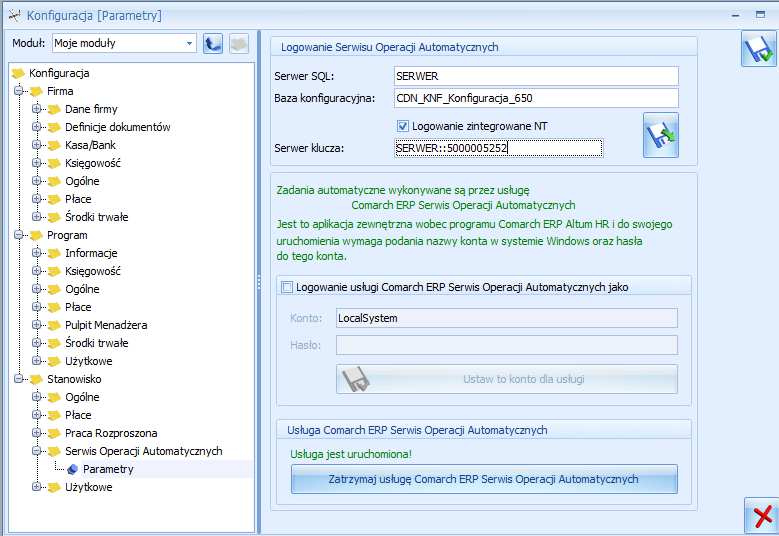Click the Konfiguracja window title icon

[x=15, y=15]
